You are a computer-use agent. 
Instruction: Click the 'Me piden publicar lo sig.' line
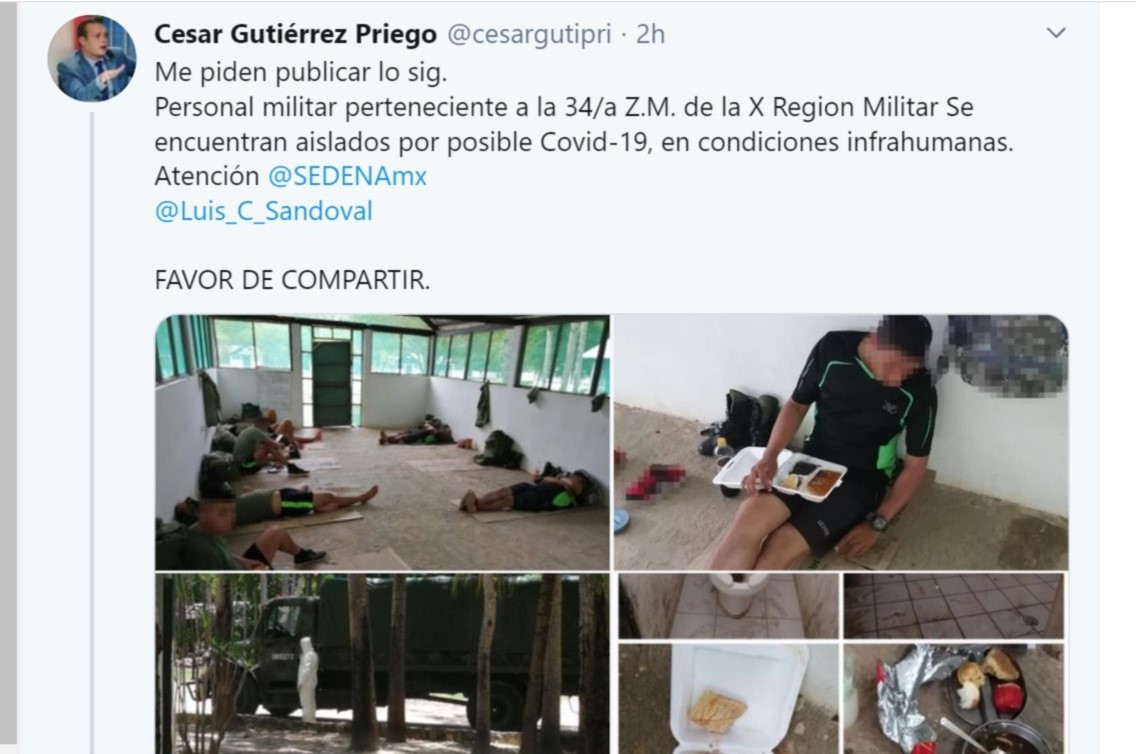point(301,72)
